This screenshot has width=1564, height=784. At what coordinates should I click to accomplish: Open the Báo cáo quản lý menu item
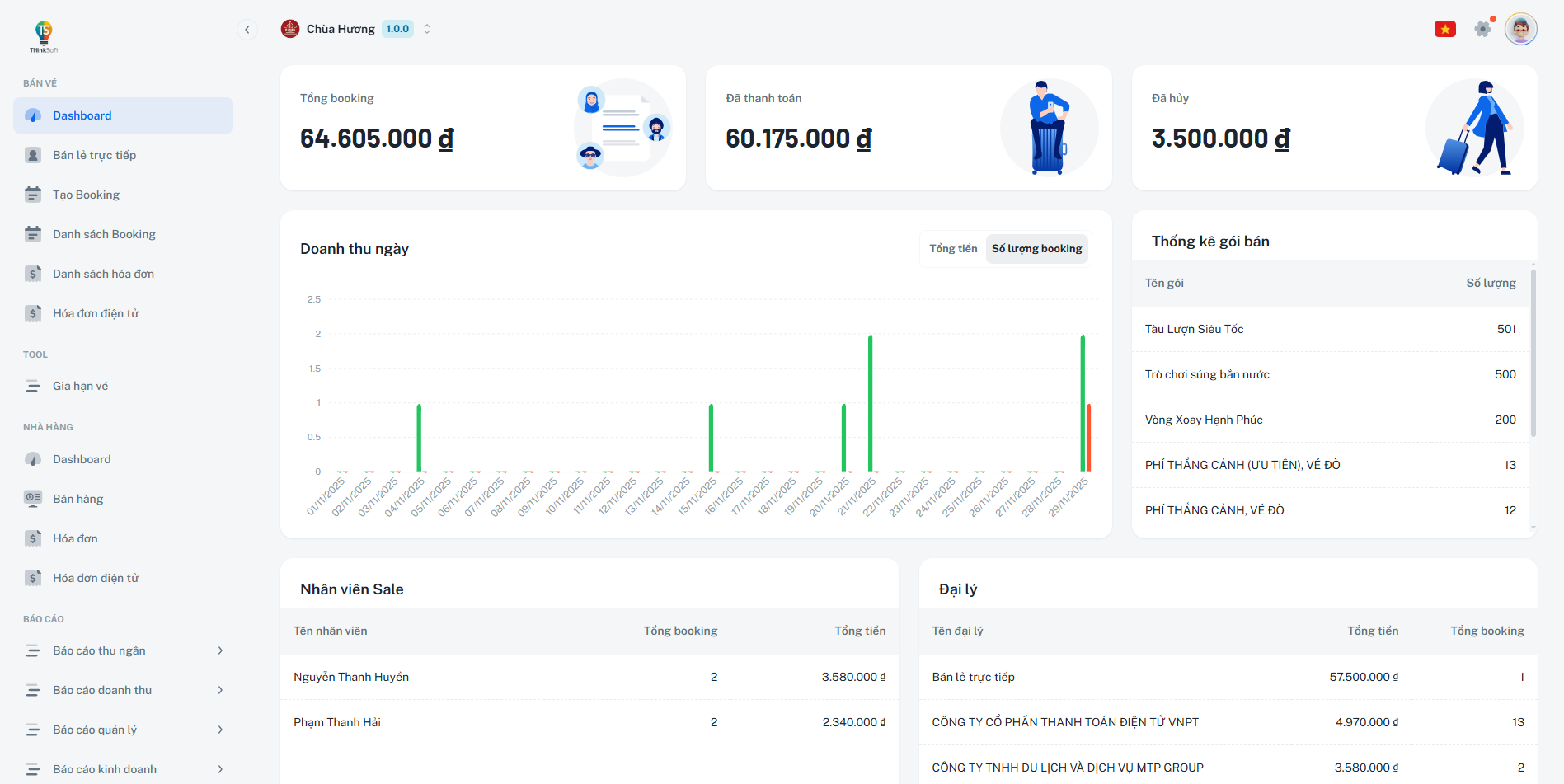pyautogui.click(x=100, y=729)
